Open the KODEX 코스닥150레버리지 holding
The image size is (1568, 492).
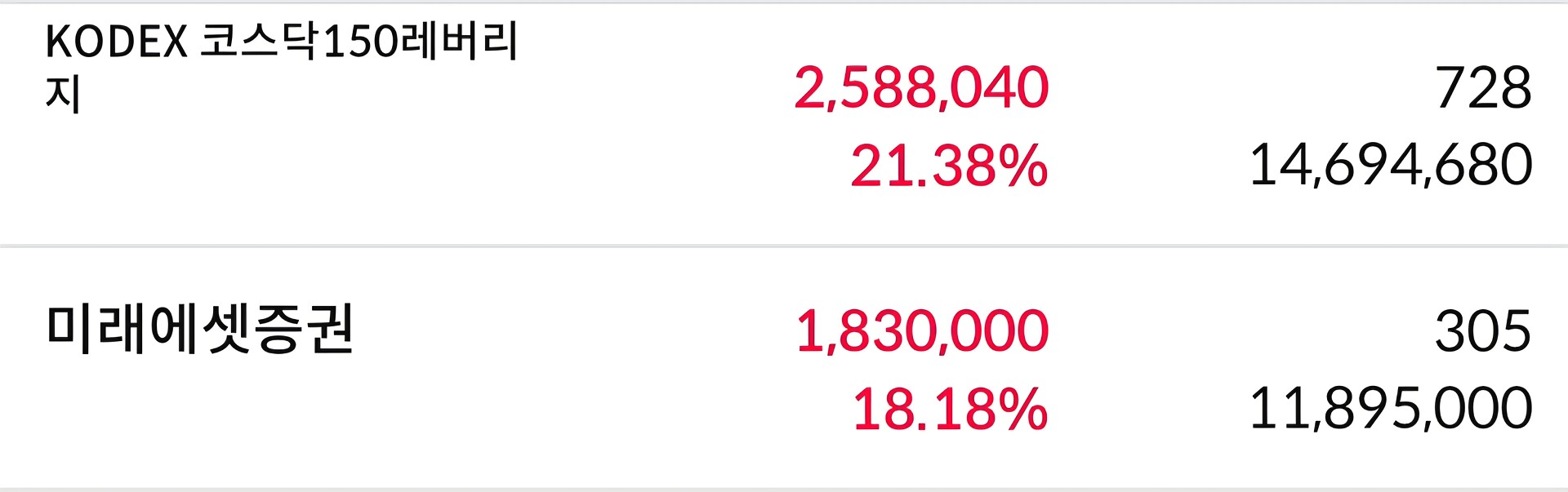coord(784,124)
